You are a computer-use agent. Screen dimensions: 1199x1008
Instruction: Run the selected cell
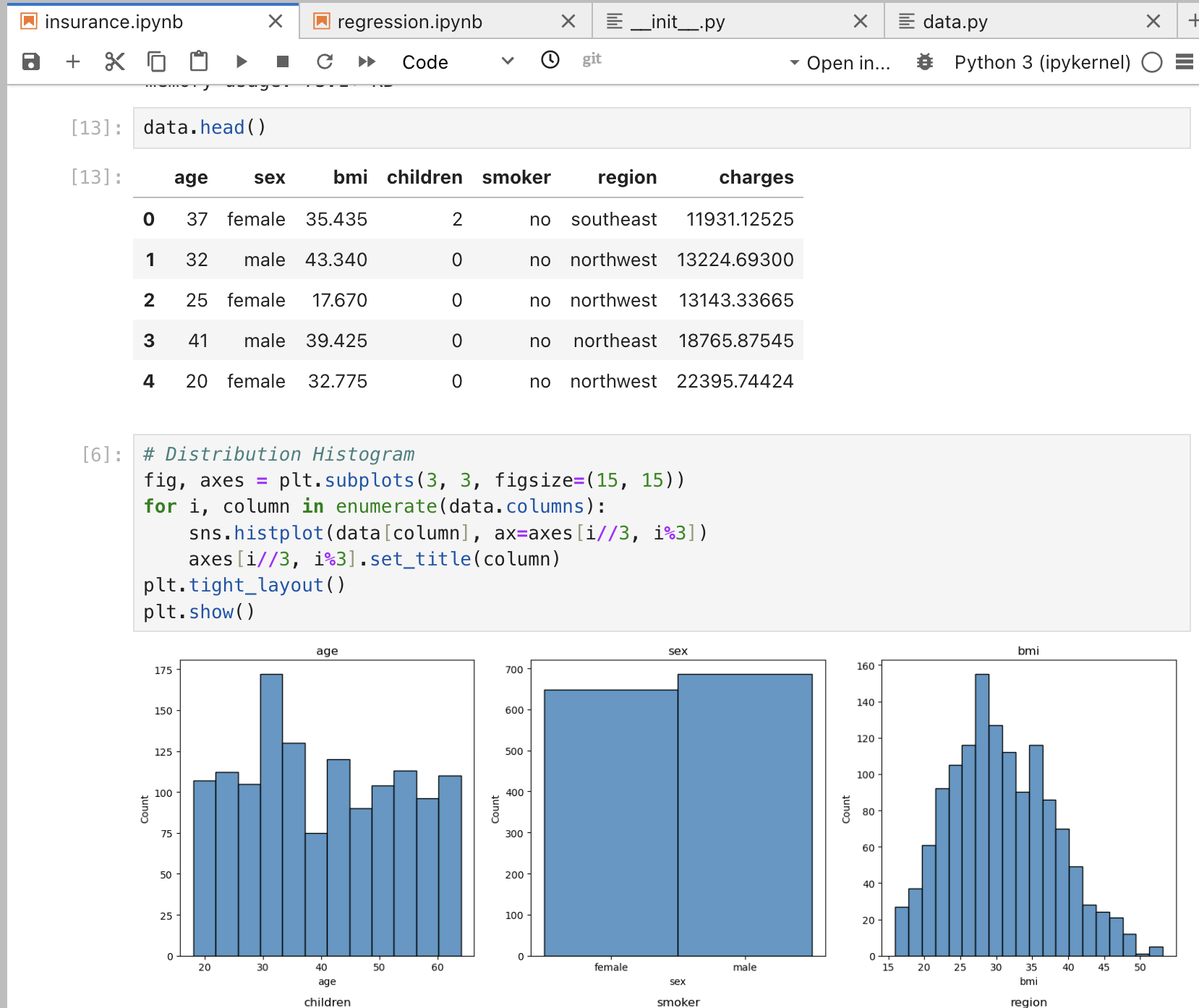[242, 61]
